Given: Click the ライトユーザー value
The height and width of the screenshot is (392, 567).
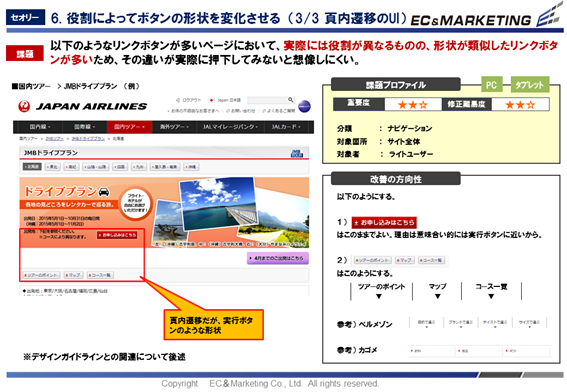Looking at the screenshot, I should coord(411,154).
